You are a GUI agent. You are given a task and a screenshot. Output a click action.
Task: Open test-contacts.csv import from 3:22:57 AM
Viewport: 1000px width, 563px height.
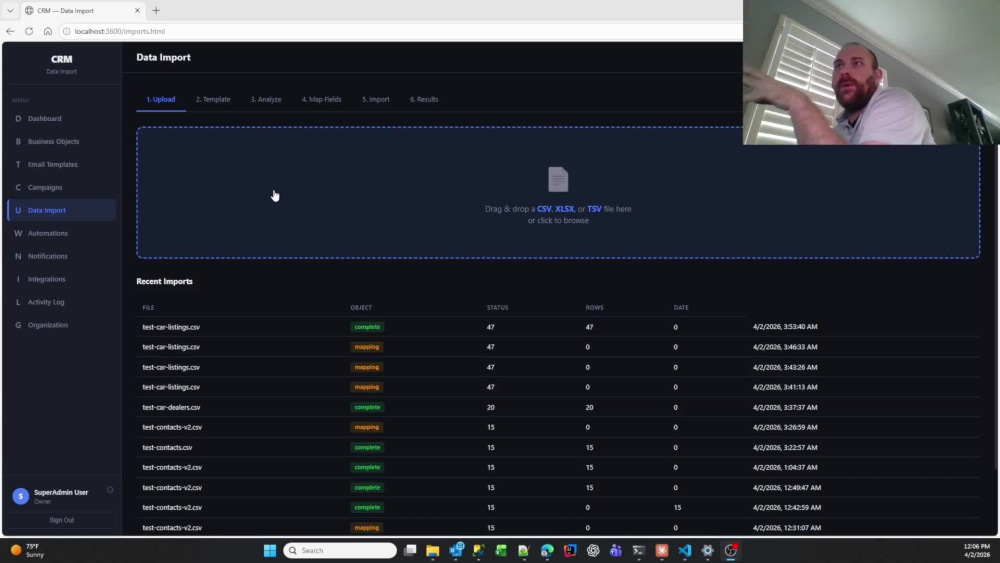167,448
